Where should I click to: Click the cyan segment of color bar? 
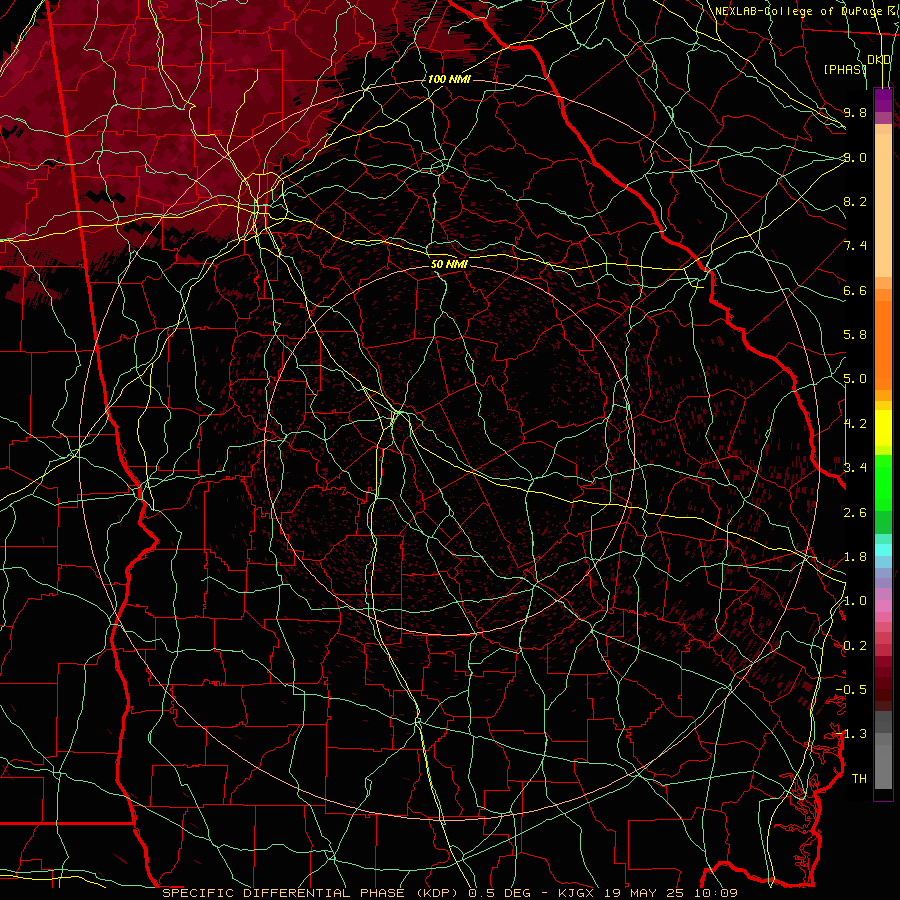pyautogui.click(x=883, y=550)
